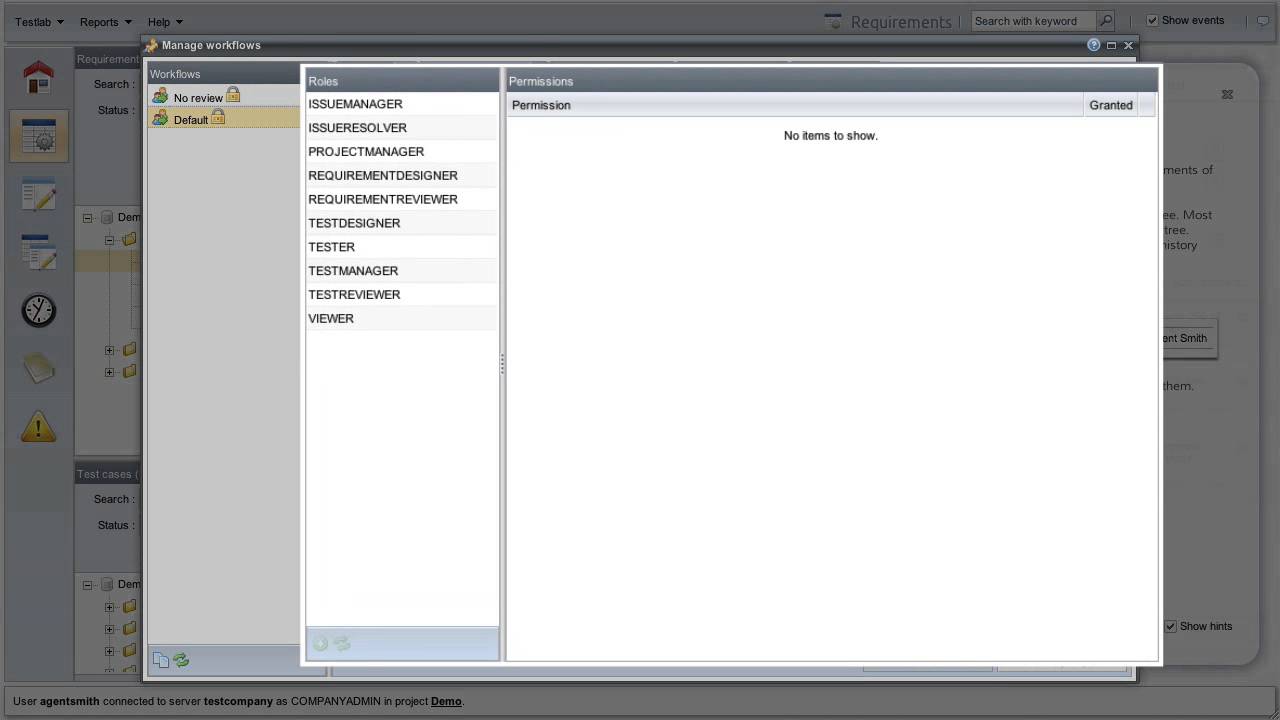
Task: Refresh the roles list
Action: click(342, 644)
